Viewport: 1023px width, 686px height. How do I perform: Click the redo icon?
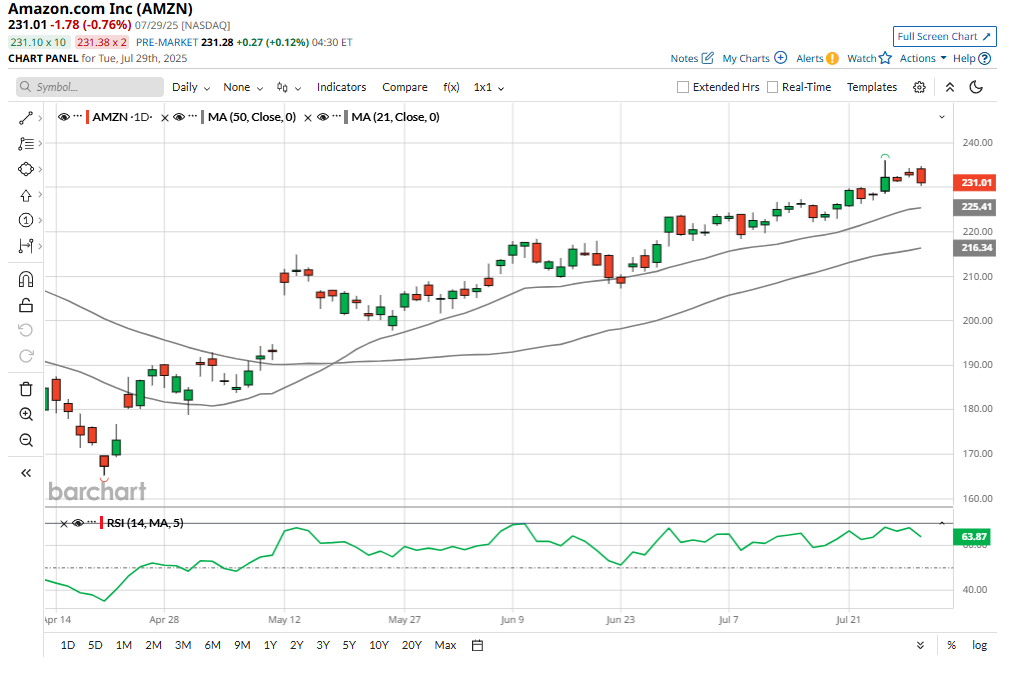pyautogui.click(x=25, y=356)
